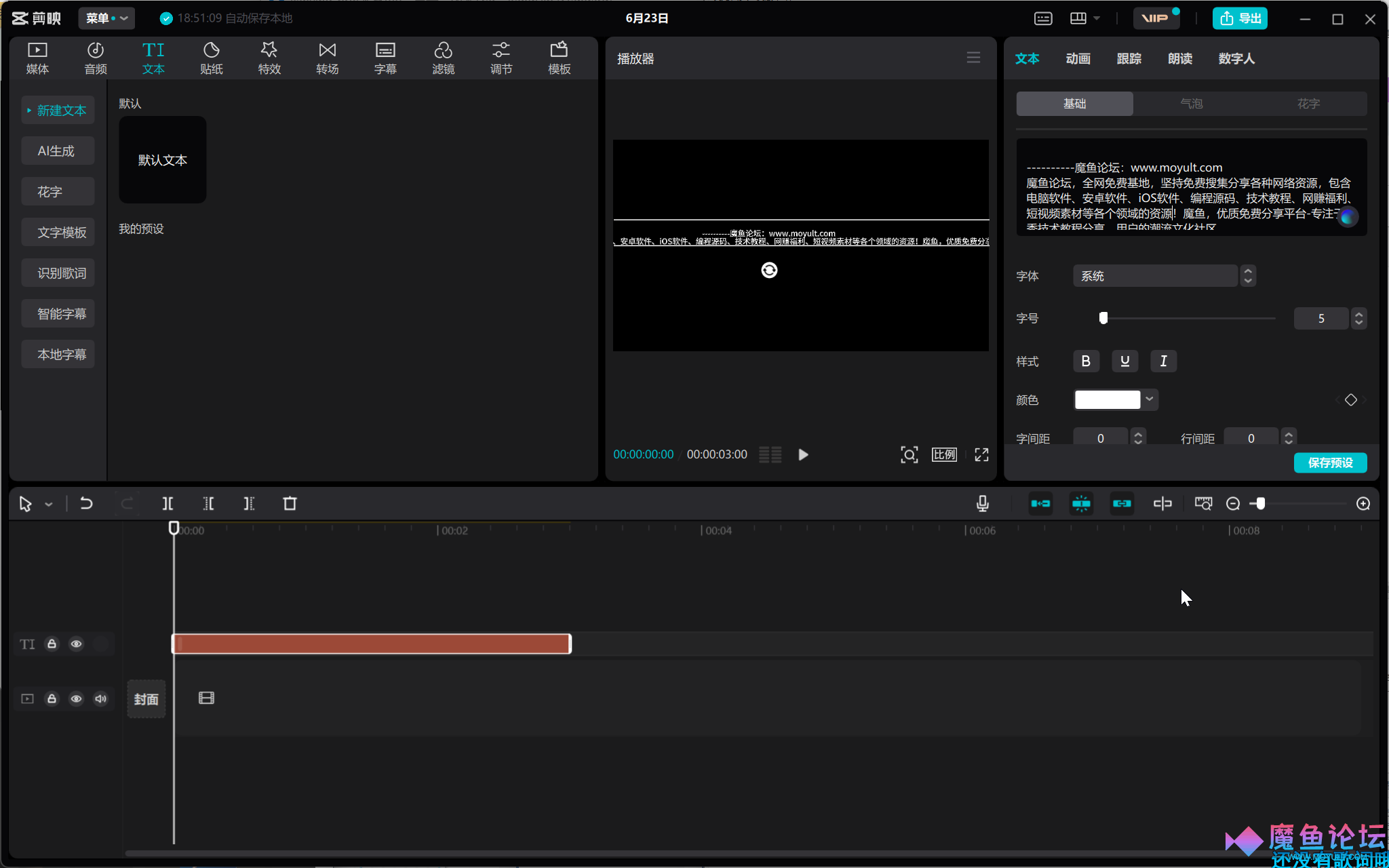Open the 贴纸 stickers panel
Viewport: 1389px width, 868px height.
[212, 58]
